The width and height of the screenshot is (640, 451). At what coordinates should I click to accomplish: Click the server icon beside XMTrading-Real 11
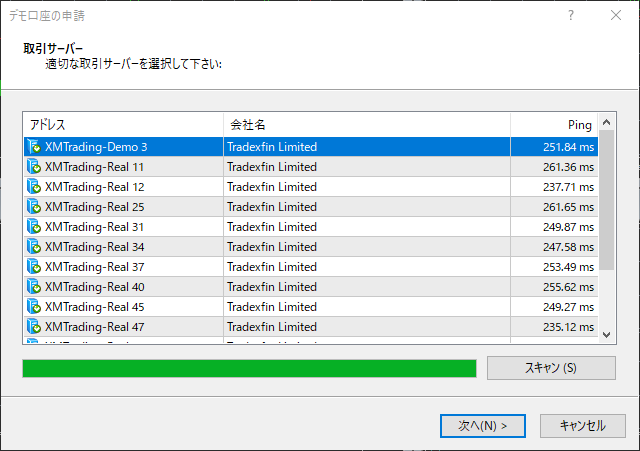click(x=34, y=167)
